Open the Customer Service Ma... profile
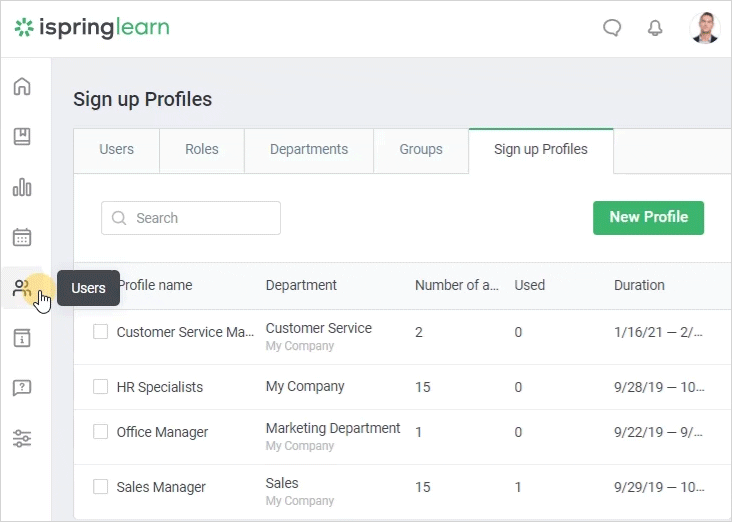Viewport: 732px width, 522px height. point(185,332)
